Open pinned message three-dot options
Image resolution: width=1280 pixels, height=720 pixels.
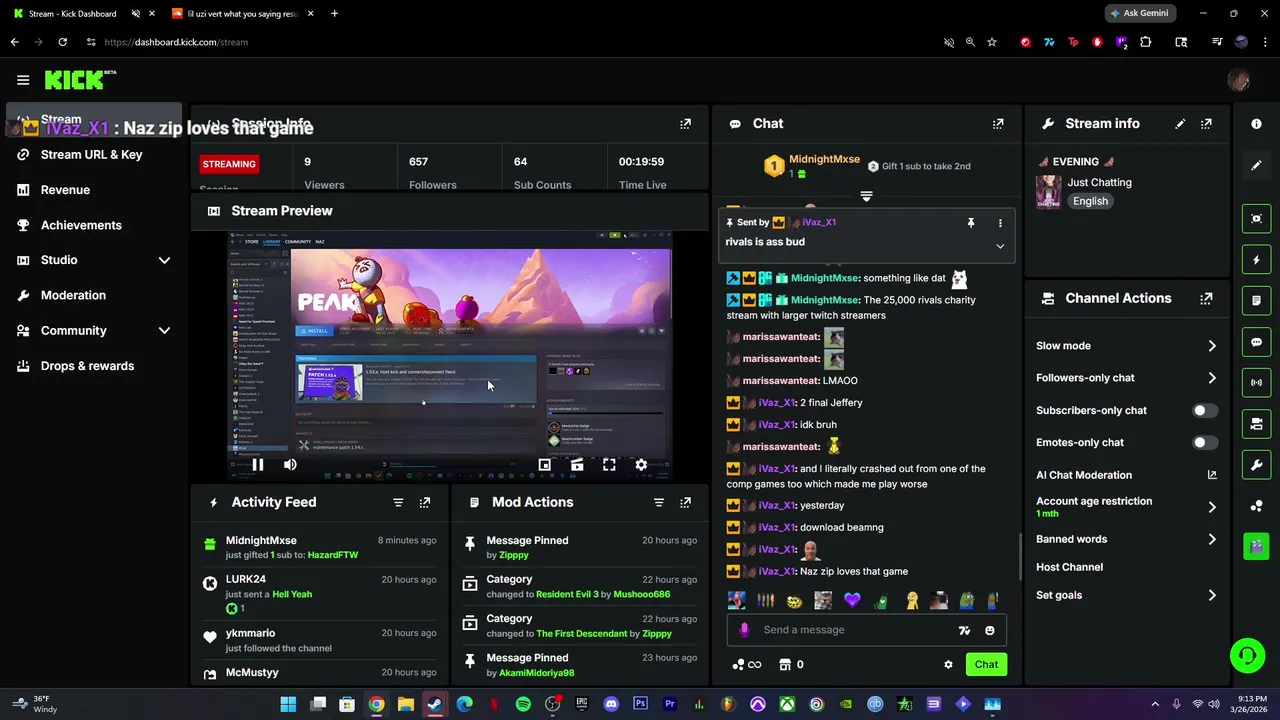(1000, 223)
